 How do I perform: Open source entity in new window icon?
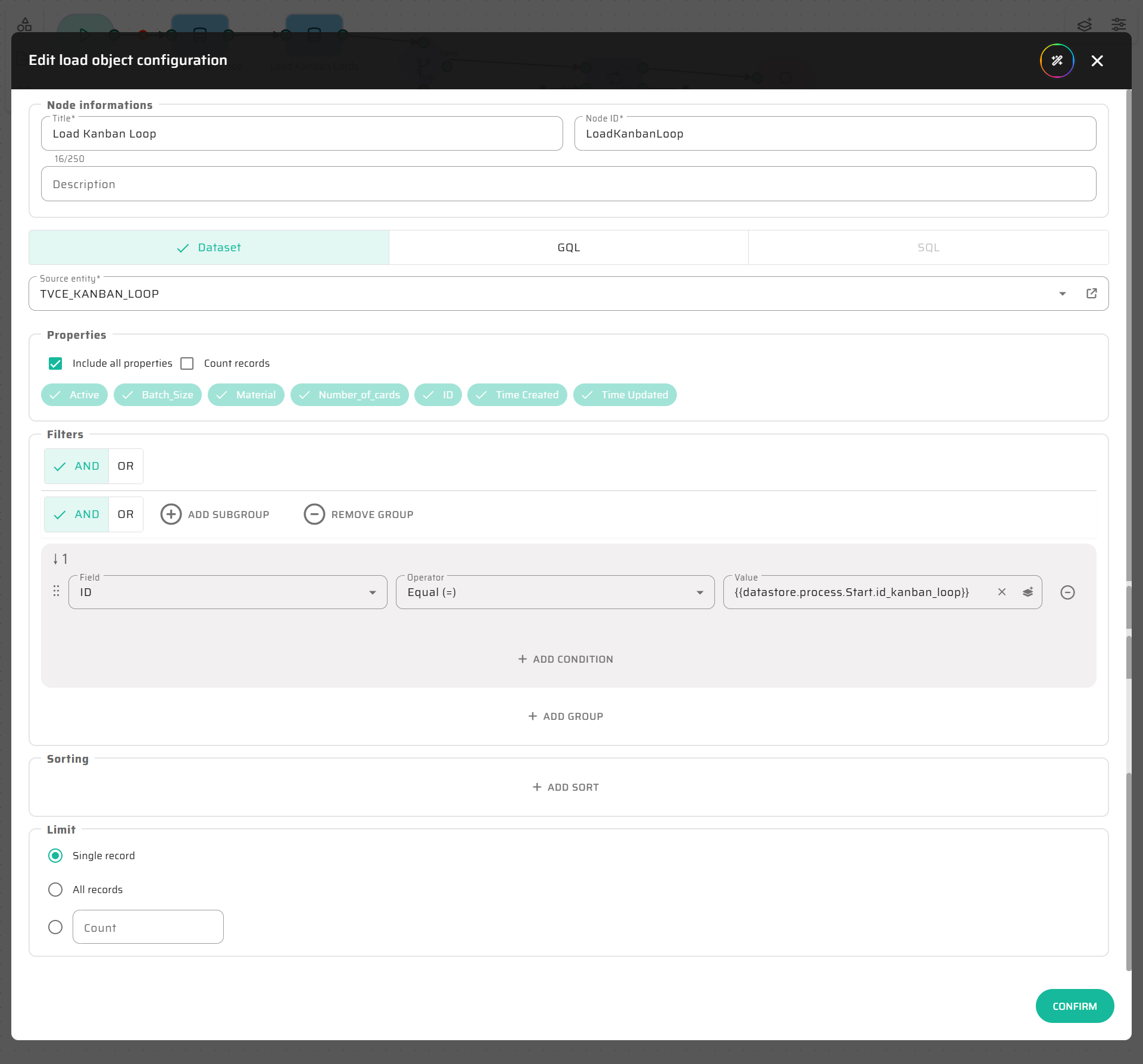click(x=1091, y=294)
